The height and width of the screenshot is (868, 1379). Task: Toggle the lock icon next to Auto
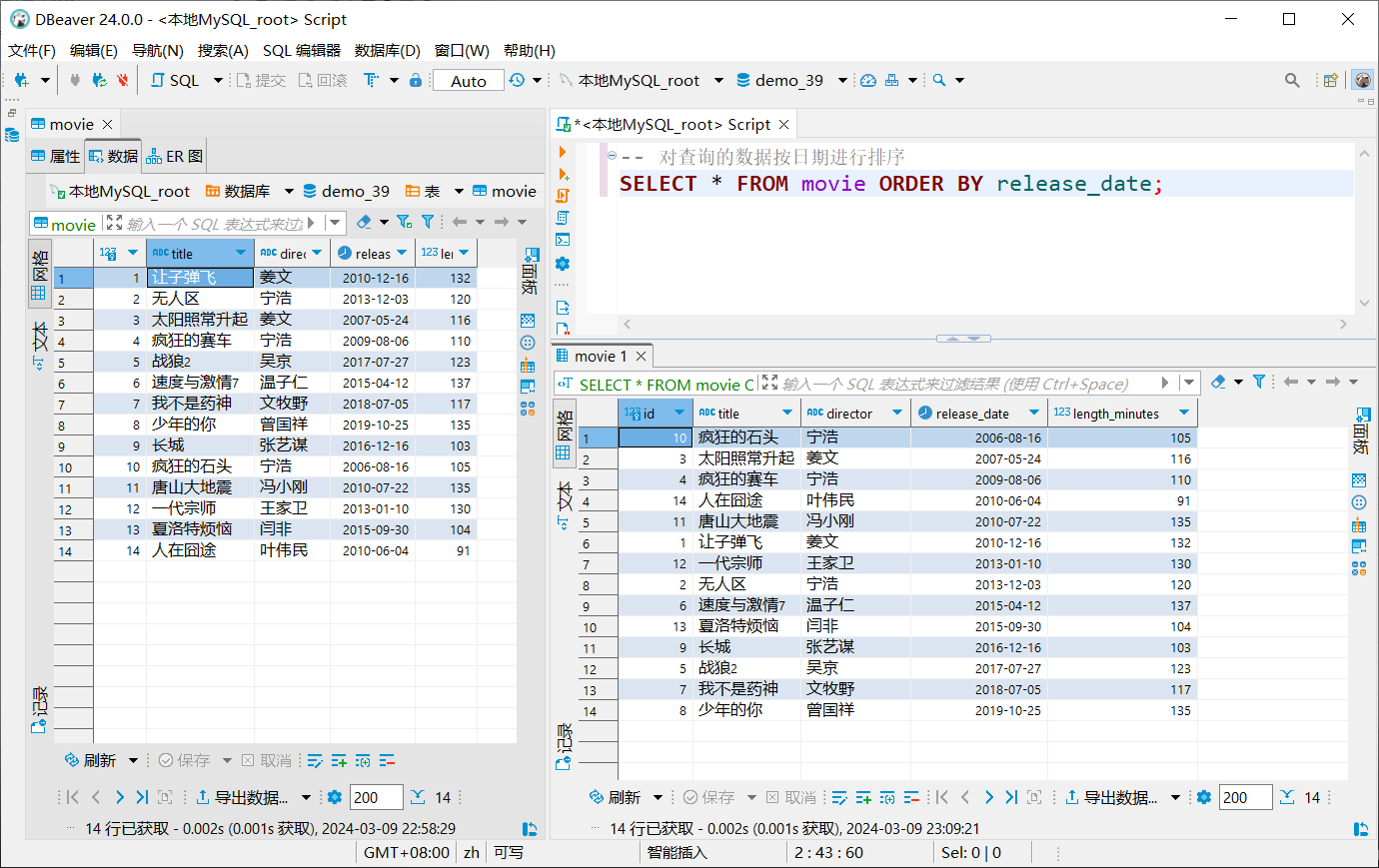click(x=416, y=80)
